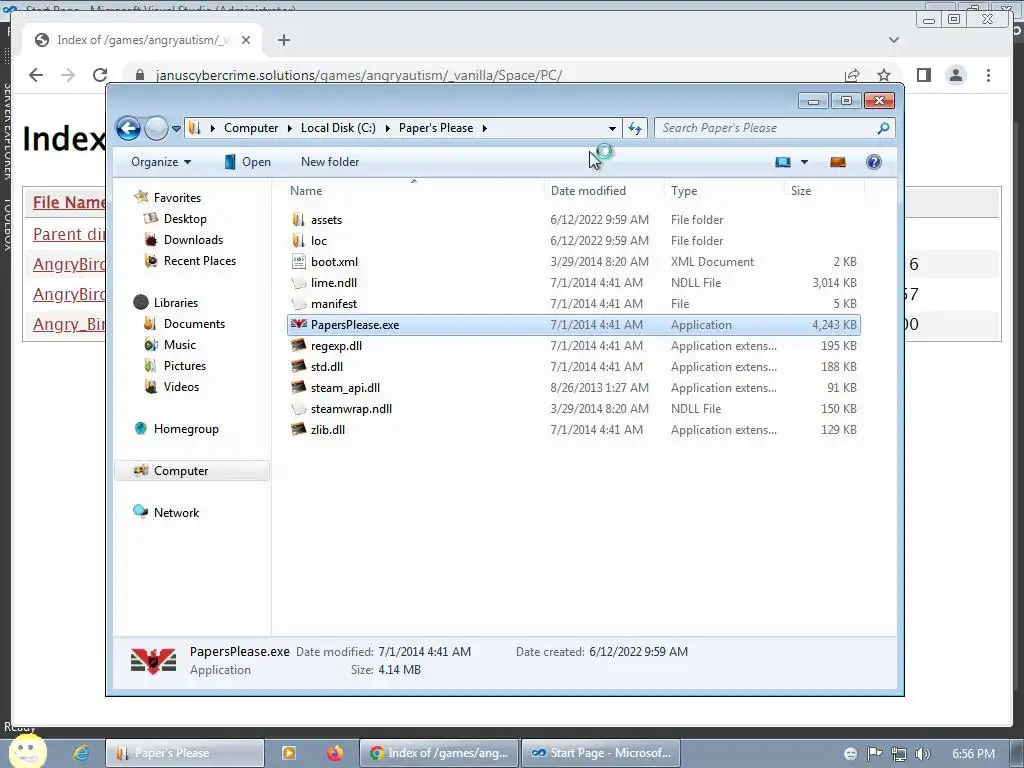The image size is (1024, 768).
Task: Click Chrome's back arrow button
Action: click(x=36, y=75)
